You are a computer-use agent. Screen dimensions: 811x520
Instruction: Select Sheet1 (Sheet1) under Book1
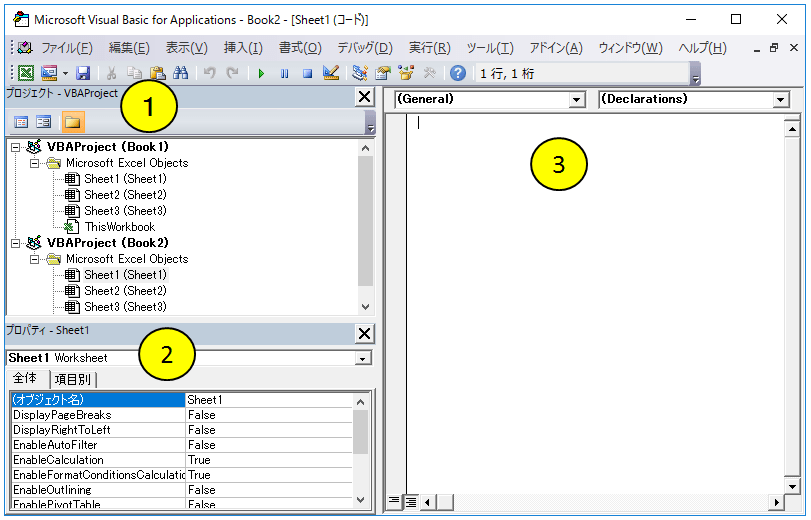click(x=125, y=179)
